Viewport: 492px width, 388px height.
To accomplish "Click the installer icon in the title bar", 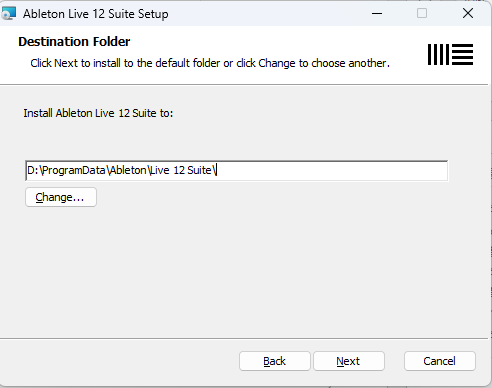I will [x=8, y=13].
